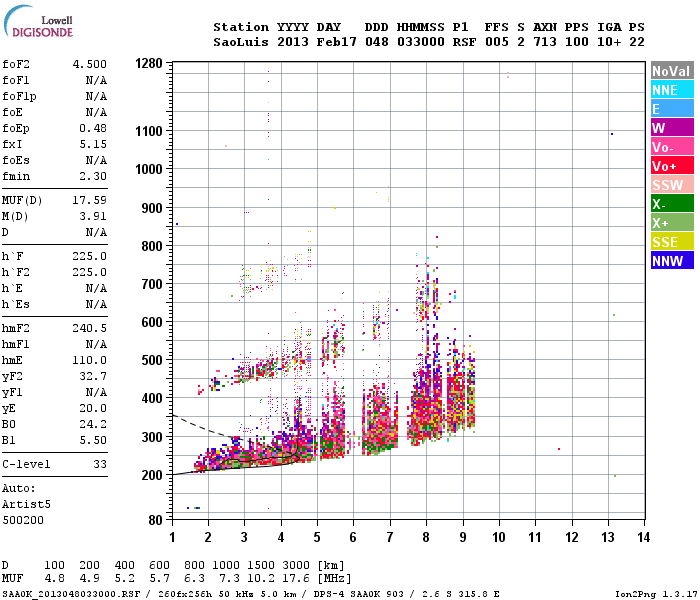Select the NNE cyan legend swatch
The width and height of the screenshot is (700, 600).
pos(672,90)
